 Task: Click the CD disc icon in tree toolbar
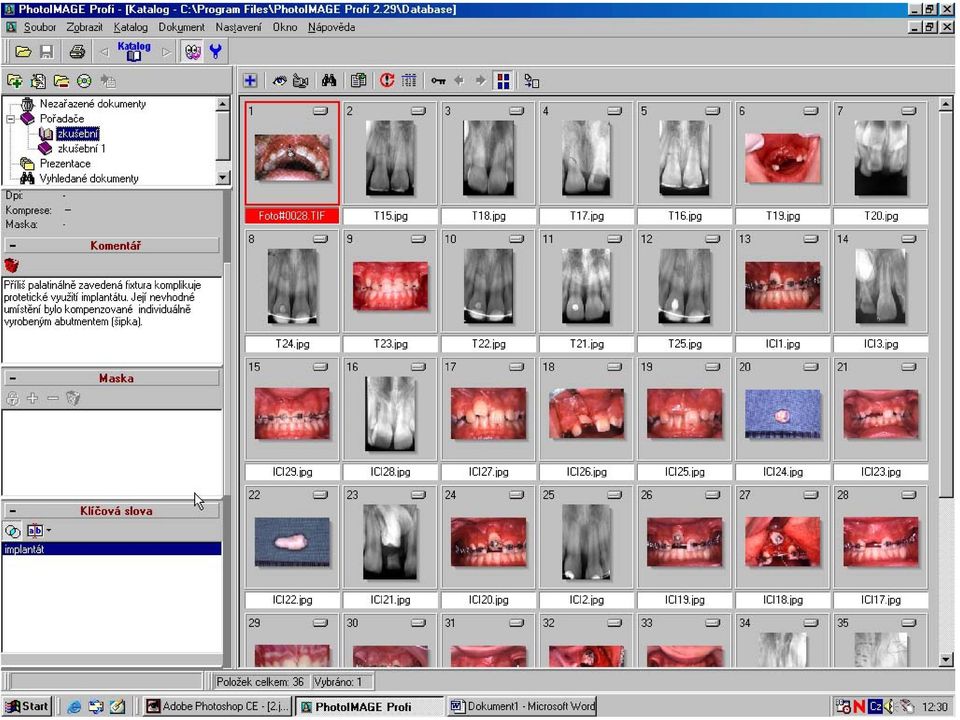[84, 81]
